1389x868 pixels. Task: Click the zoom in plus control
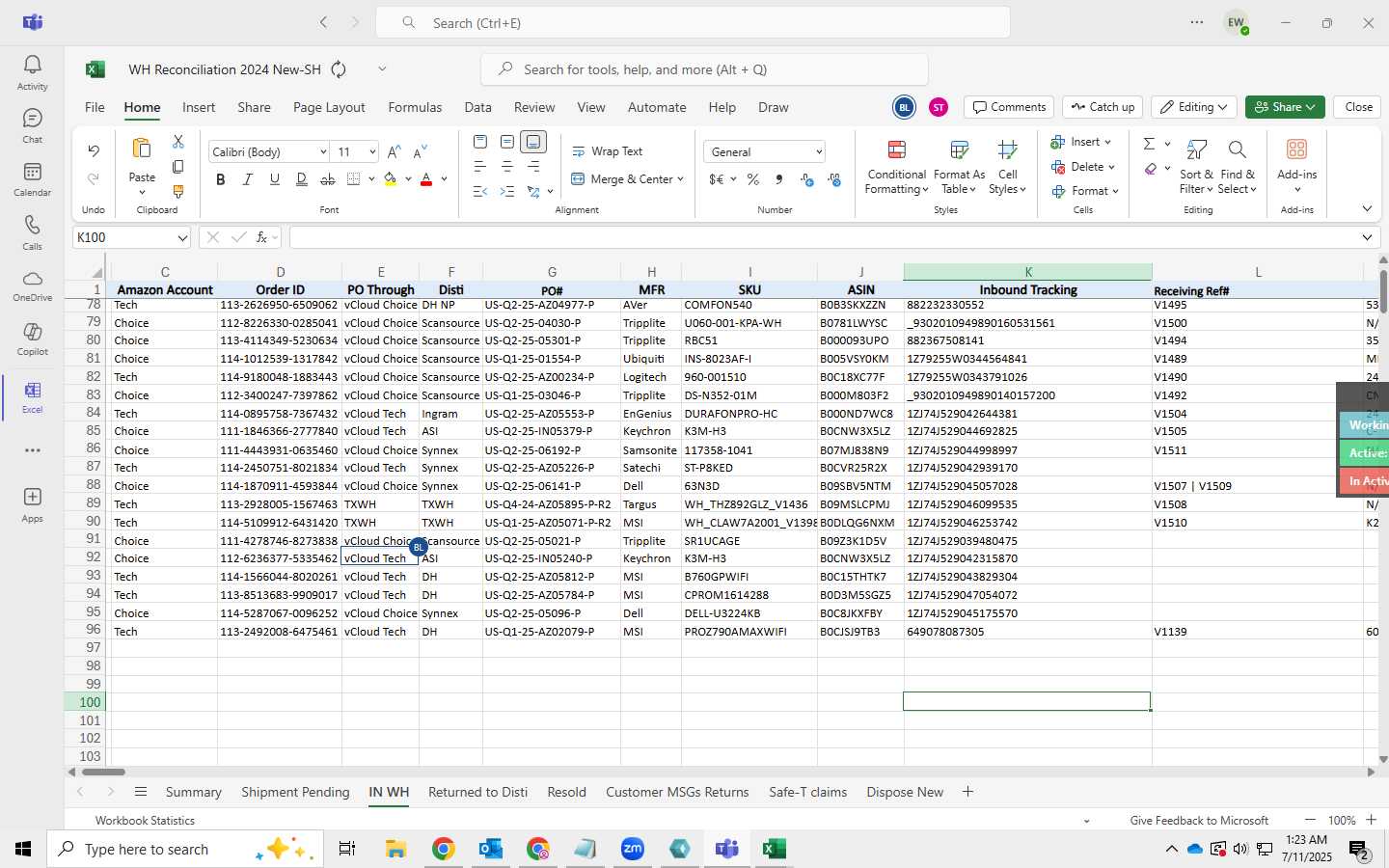[1371, 820]
